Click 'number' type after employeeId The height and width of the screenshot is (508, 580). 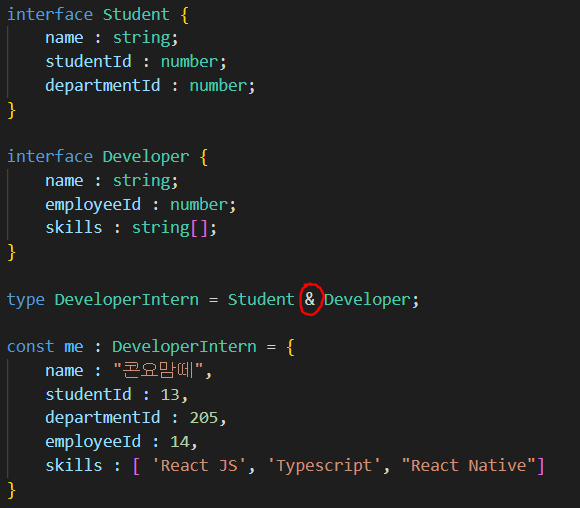[x=199, y=205]
